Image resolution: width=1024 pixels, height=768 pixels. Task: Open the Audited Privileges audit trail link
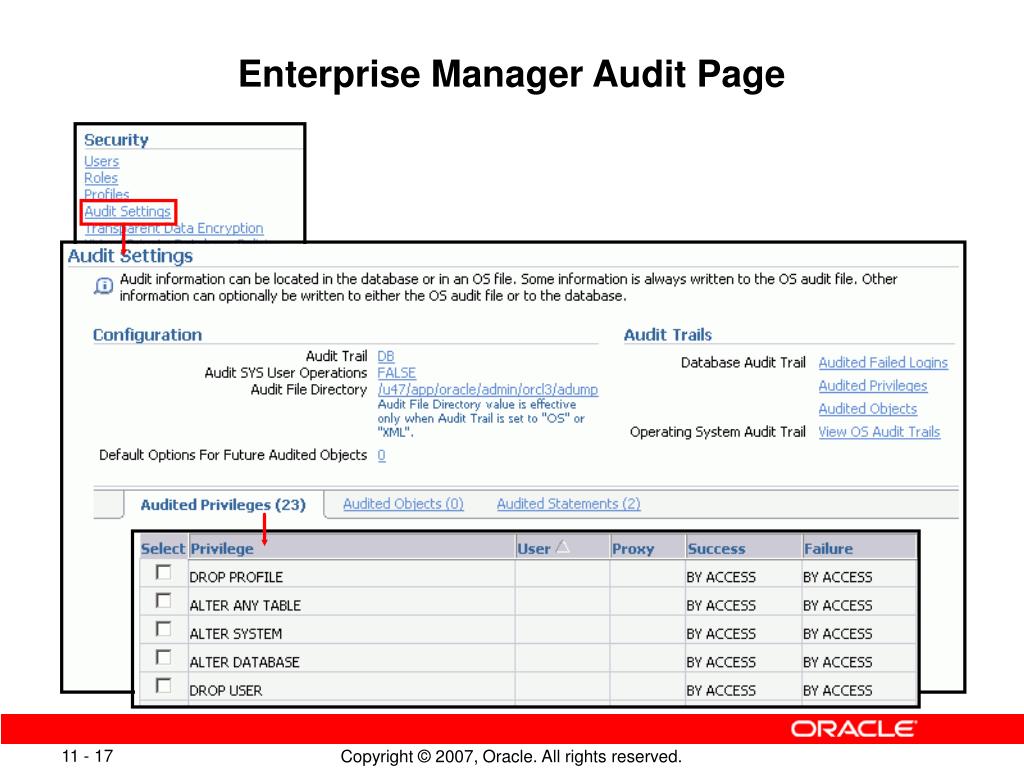click(873, 386)
